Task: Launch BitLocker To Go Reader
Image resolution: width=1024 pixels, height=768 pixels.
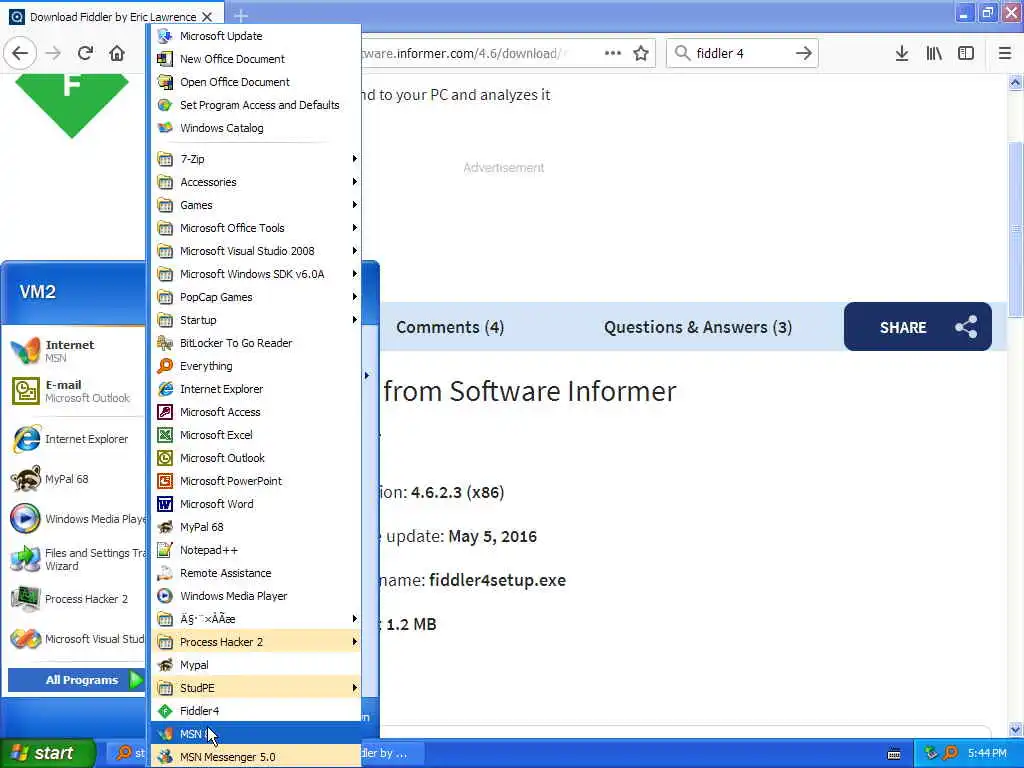Action: pyautogui.click(x=256, y=343)
